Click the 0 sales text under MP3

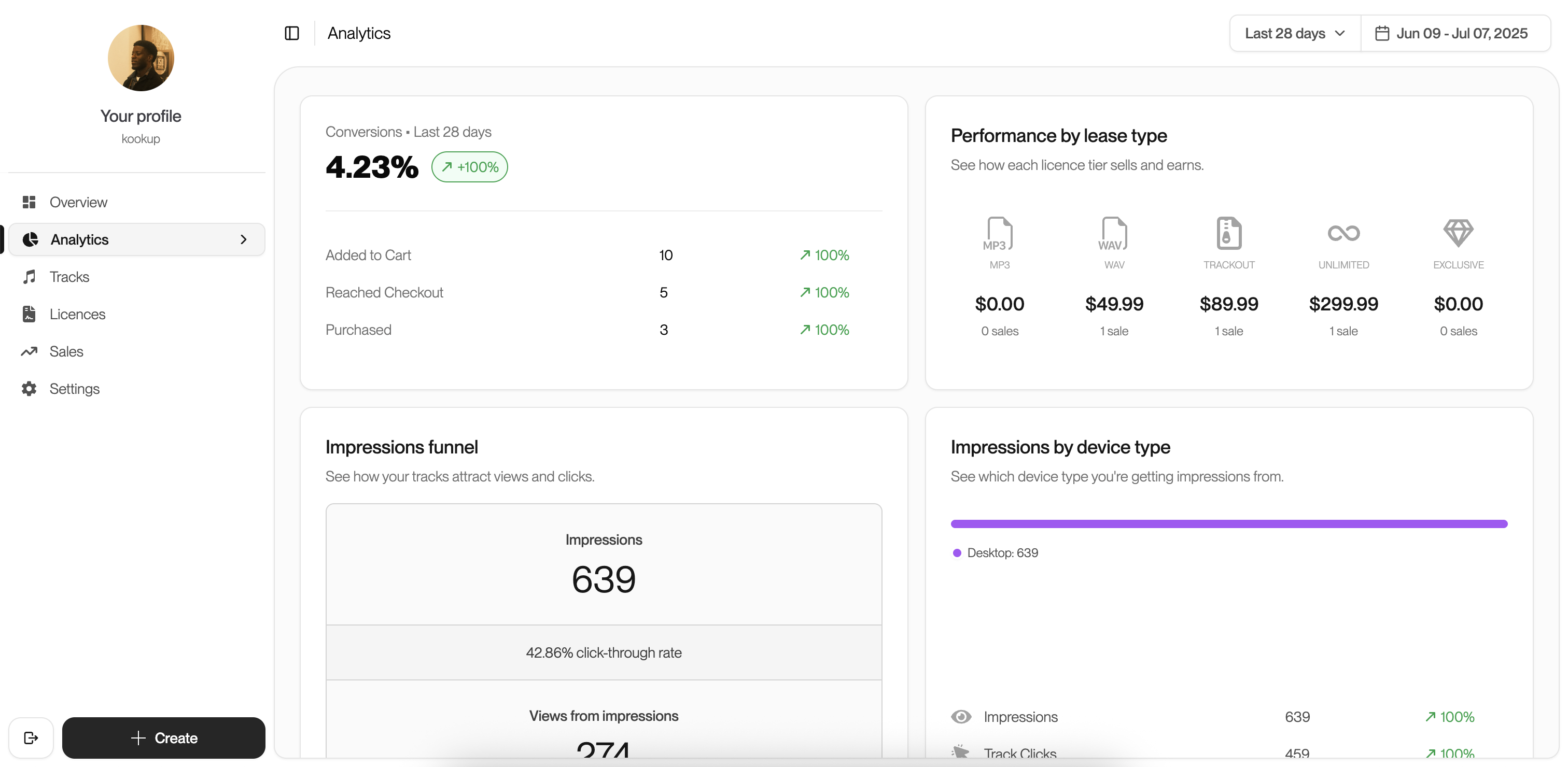coord(1000,331)
